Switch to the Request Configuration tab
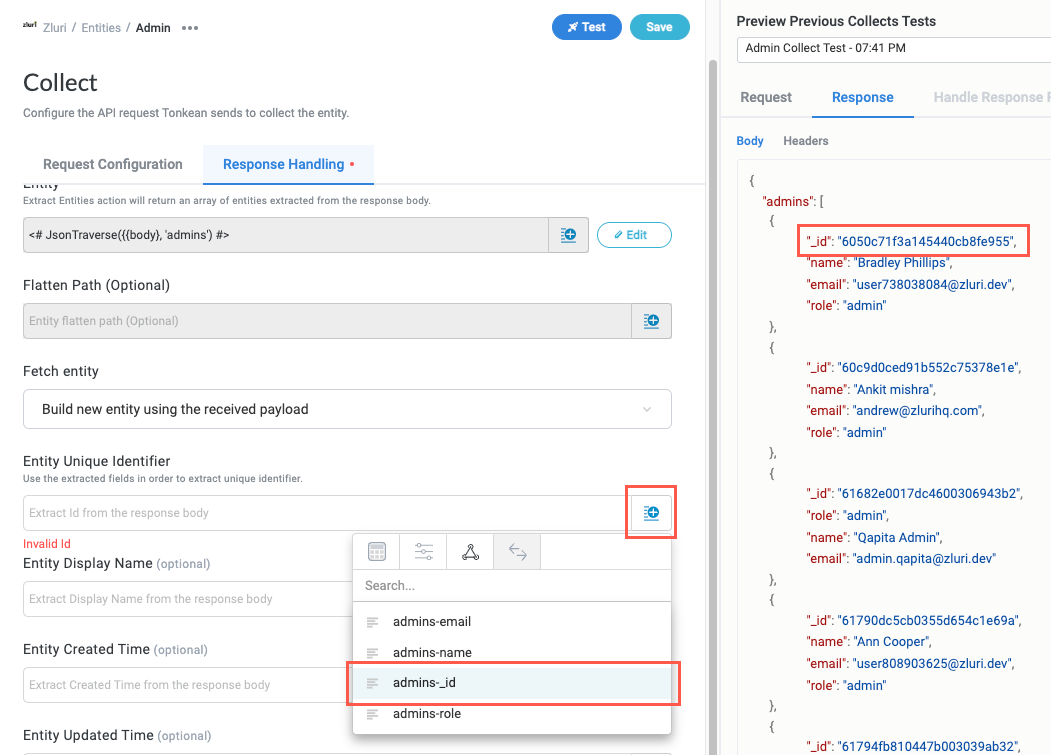Viewport: 1051px width, 755px height. click(113, 164)
